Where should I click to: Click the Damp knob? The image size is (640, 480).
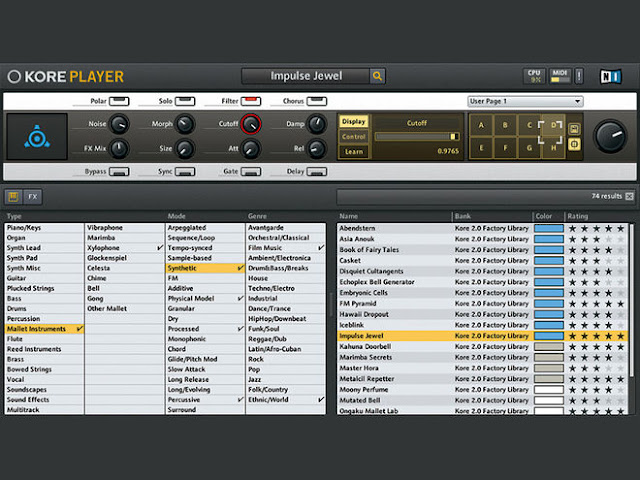point(316,124)
